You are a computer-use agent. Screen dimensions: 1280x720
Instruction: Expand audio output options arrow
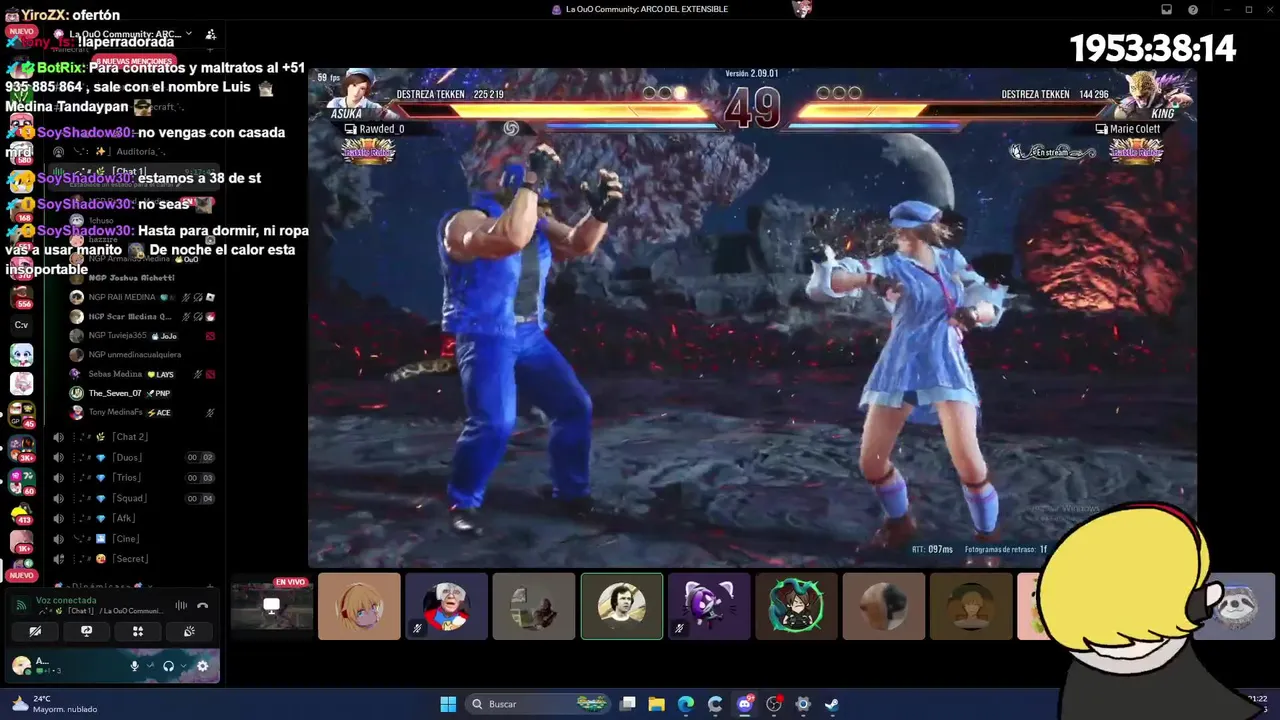(x=184, y=666)
